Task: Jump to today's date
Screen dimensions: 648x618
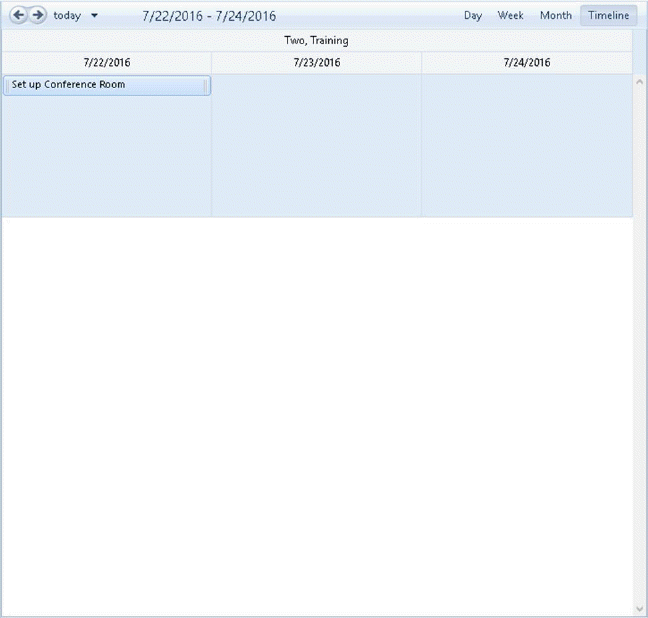Action: [67, 16]
